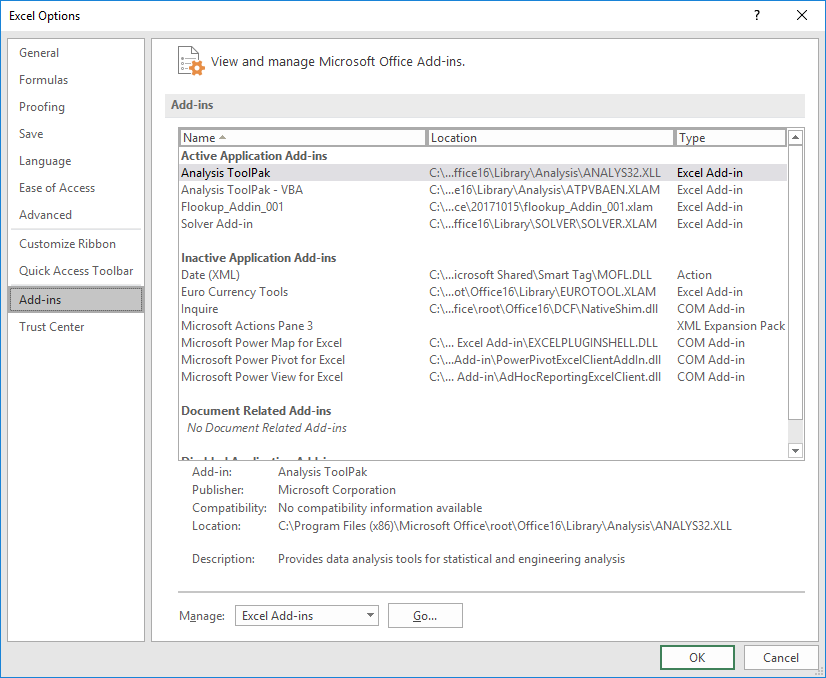Sort add-ins by Location column
Image resolution: width=826 pixels, height=678 pixels.
[551, 137]
